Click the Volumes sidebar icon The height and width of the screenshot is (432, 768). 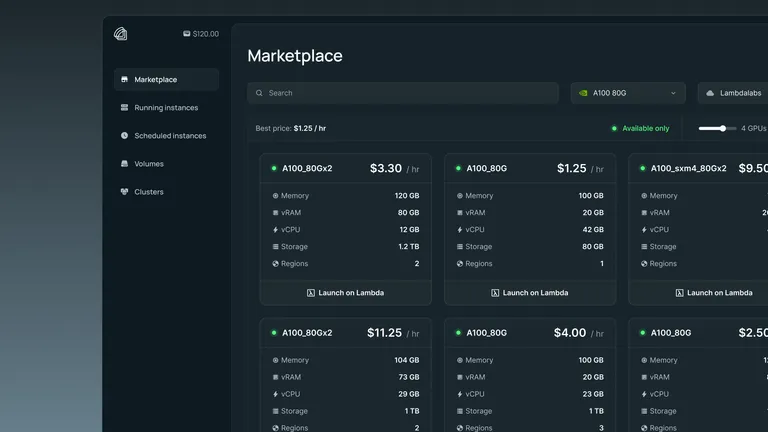coord(124,164)
